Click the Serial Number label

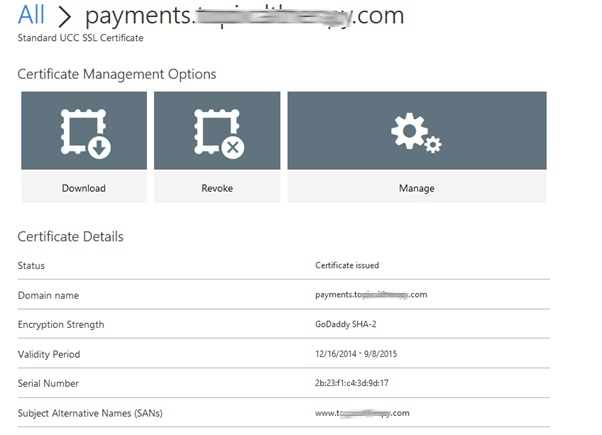(x=48, y=384)
